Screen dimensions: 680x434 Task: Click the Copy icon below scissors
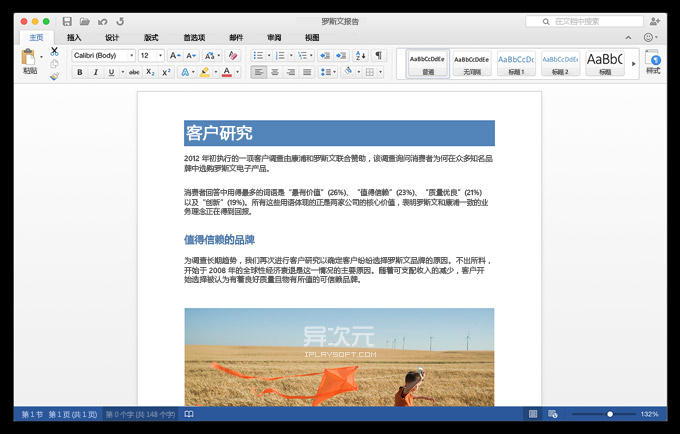point(54,64)
